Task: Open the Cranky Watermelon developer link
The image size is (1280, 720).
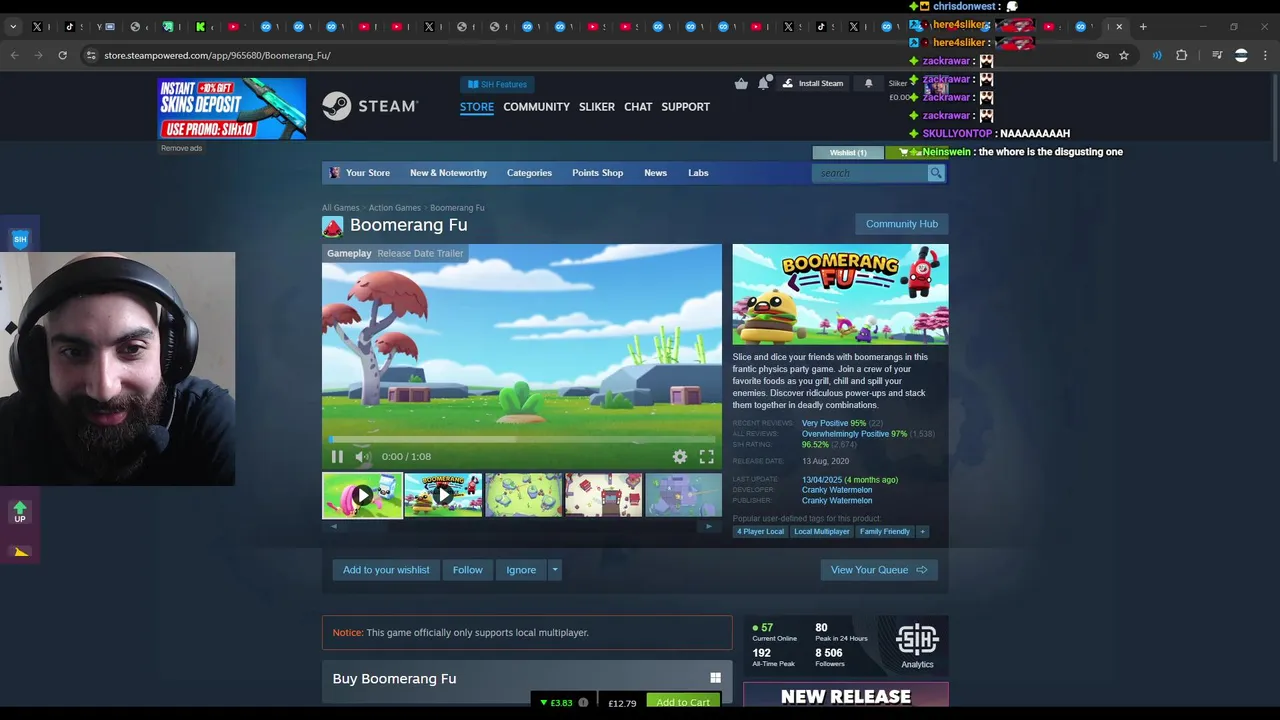Action: coord(837,490)
